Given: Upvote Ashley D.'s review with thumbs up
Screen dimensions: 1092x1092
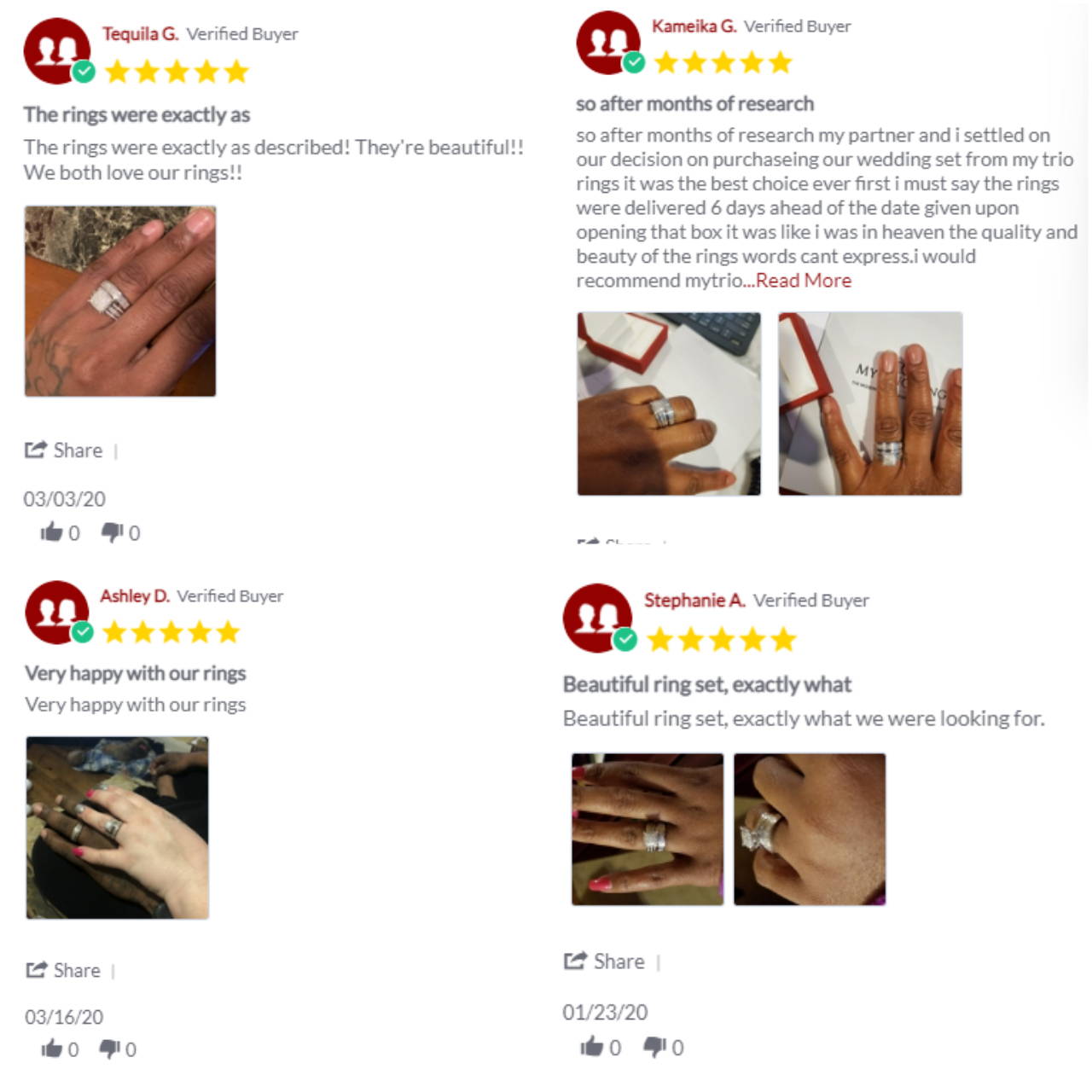Looking at the screenshot, I should click(52, 1048).
